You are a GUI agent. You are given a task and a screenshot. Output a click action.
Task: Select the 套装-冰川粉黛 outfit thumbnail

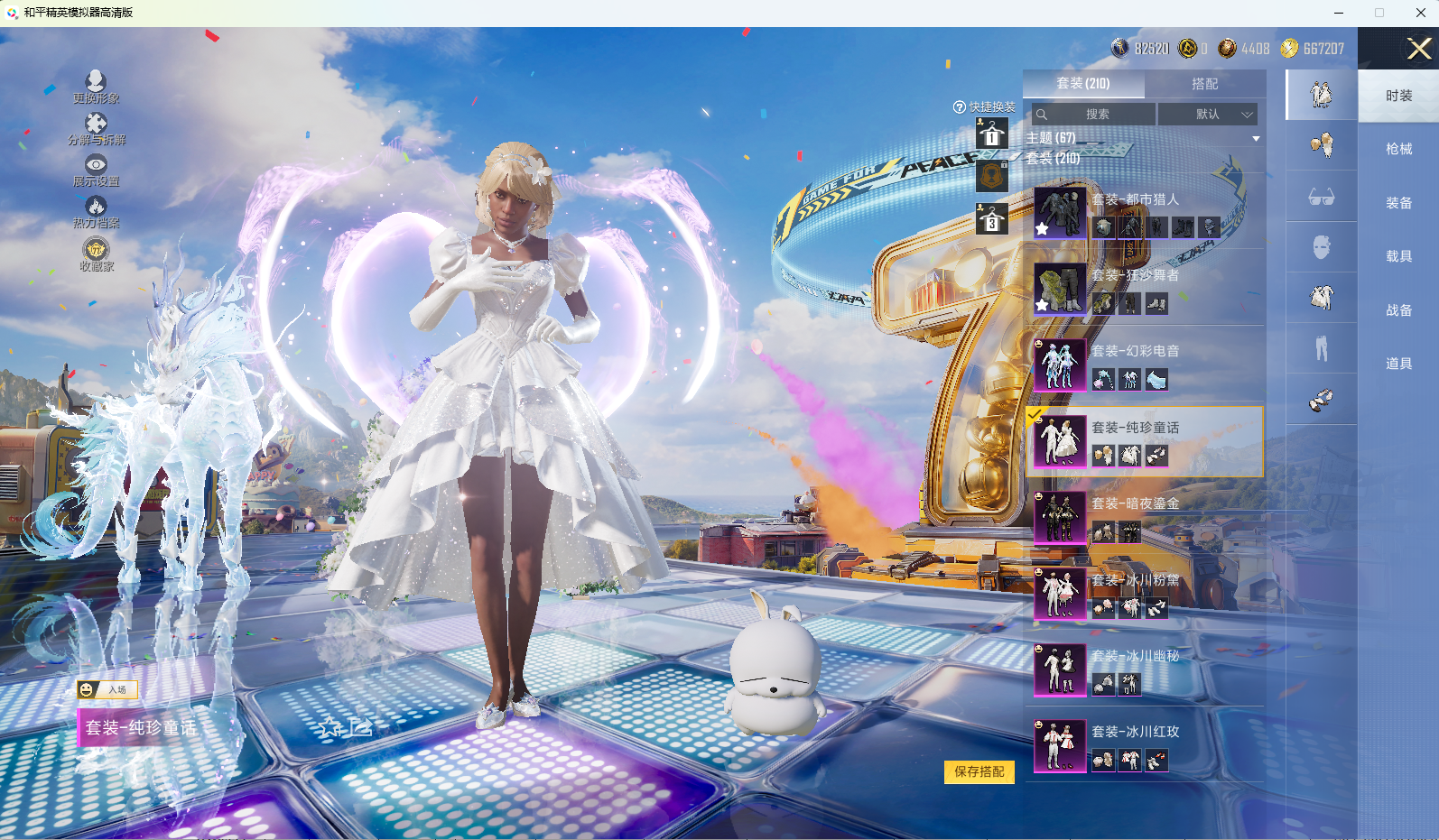[1060, 594]
